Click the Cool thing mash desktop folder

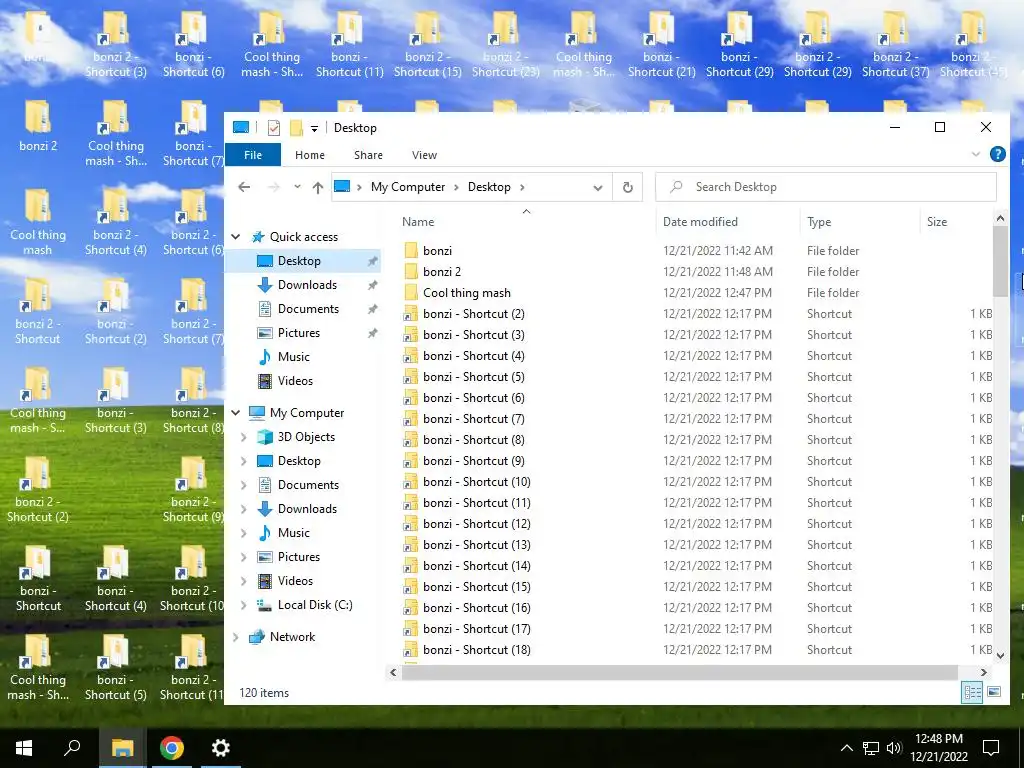tap(37, 223)
